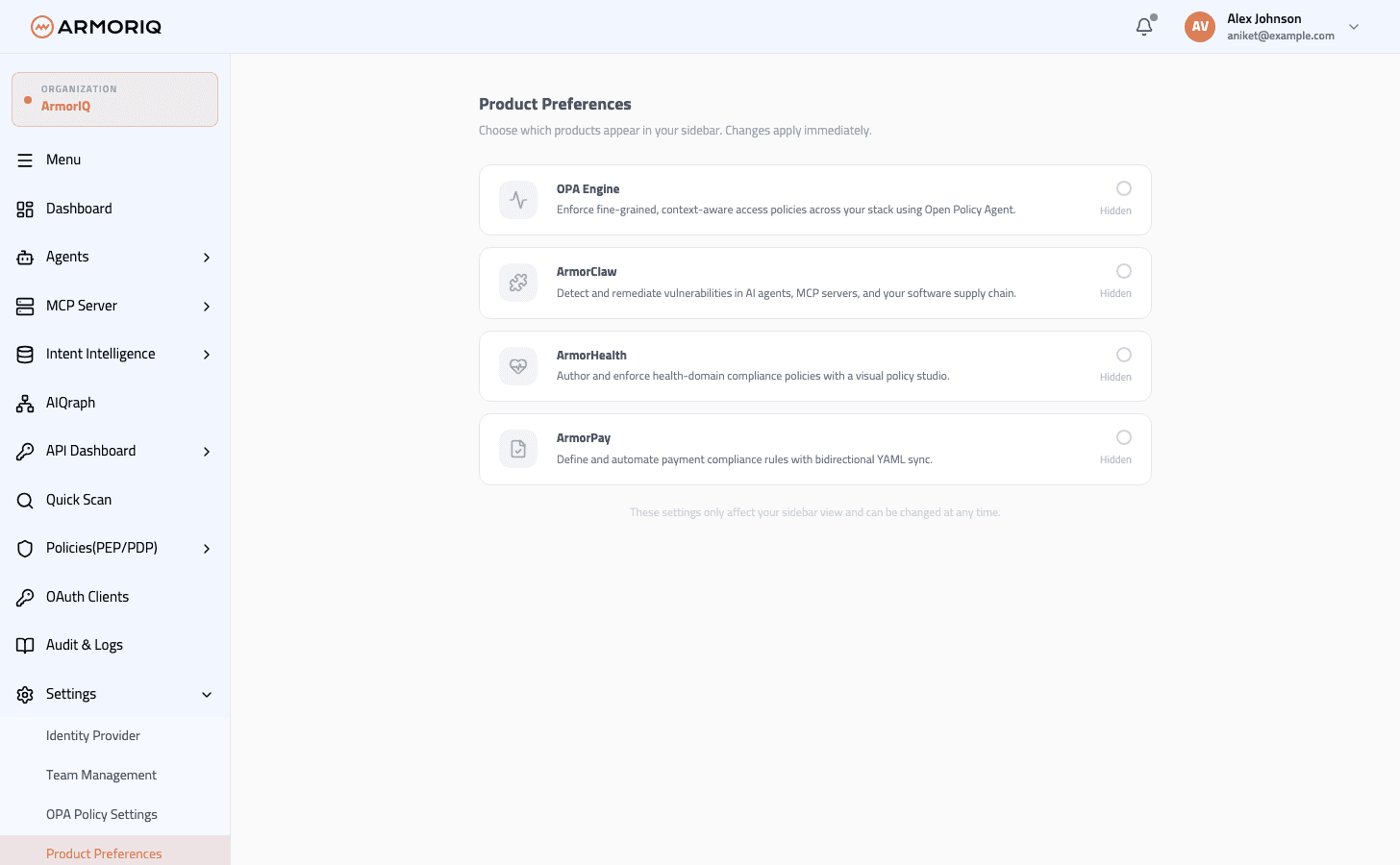Click the ArmorClaw puzzle icon

click(518, 283)
